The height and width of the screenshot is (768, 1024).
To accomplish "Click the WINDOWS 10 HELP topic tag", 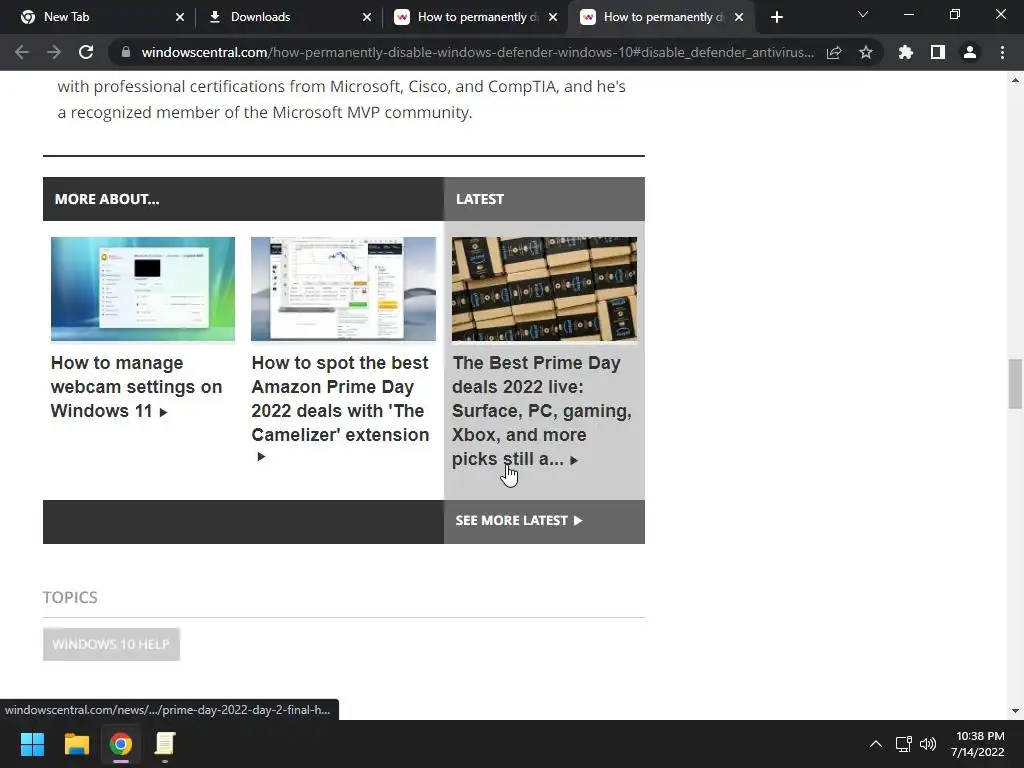I will pos(111,644).
